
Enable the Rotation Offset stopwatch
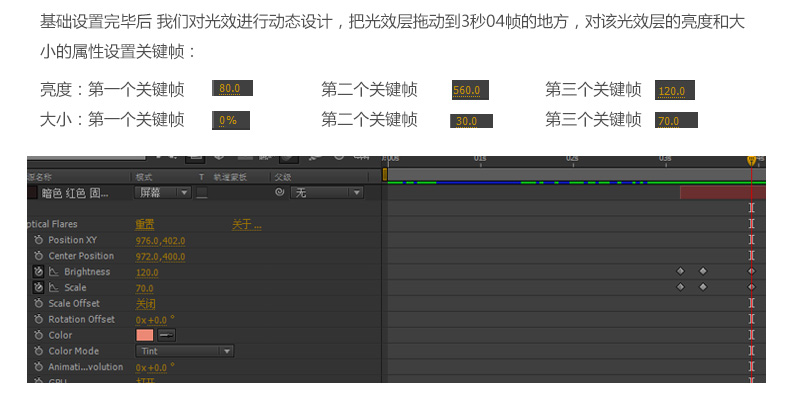[38, 319]
